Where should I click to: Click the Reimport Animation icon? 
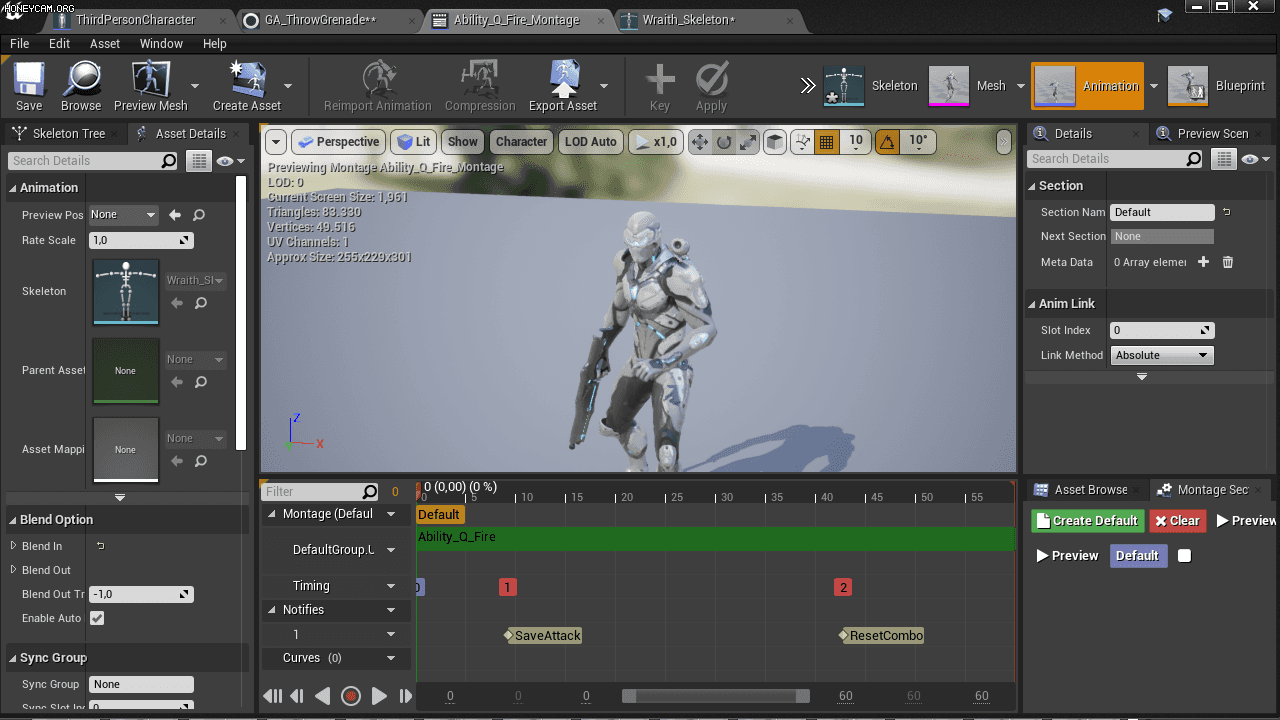tap(378, 86)
